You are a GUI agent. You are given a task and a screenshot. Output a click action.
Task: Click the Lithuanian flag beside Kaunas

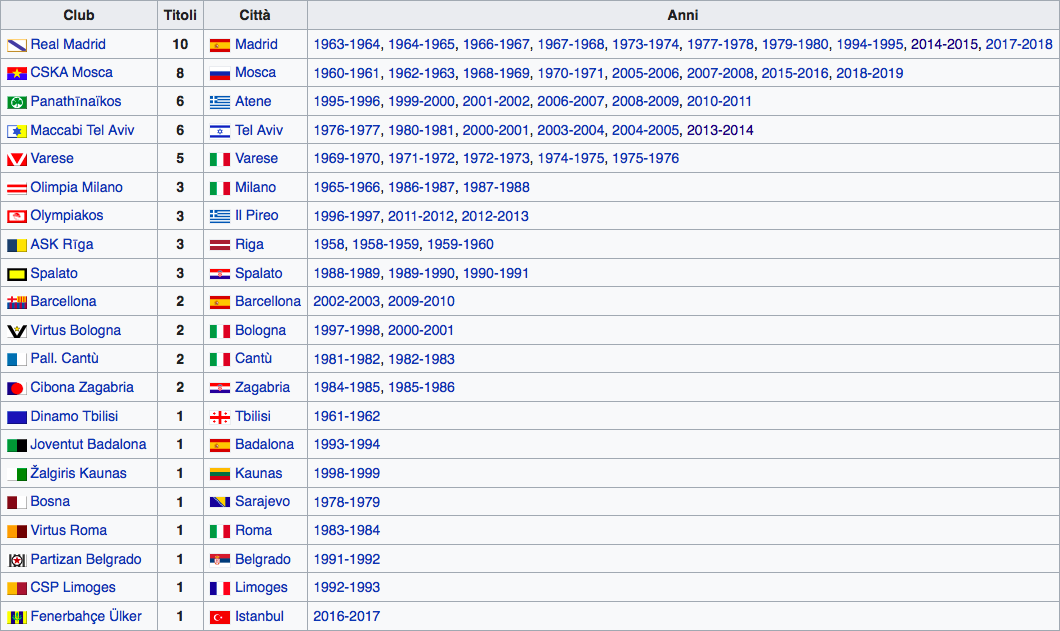coord(220,474)
